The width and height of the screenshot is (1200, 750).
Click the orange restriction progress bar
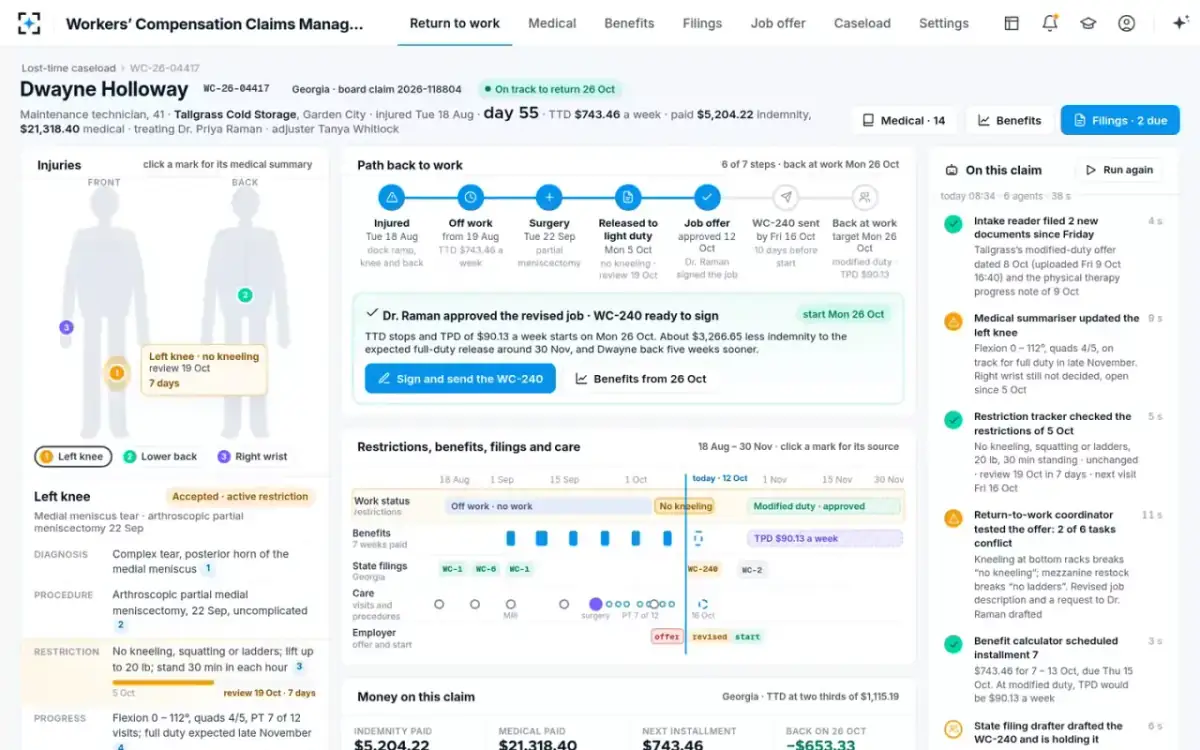pos(163,683)
